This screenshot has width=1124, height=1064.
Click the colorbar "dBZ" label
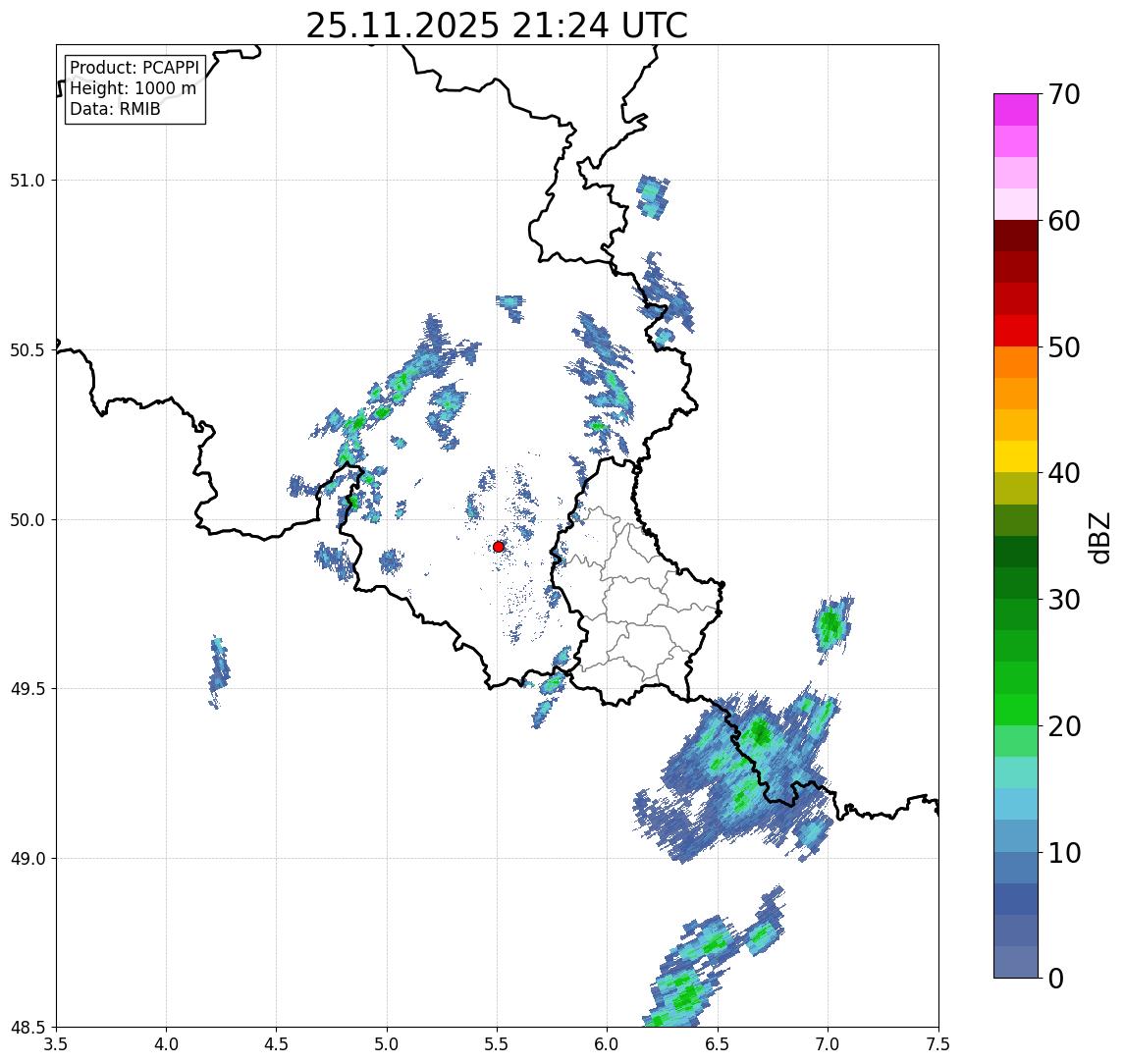[x=1098, y=538]
